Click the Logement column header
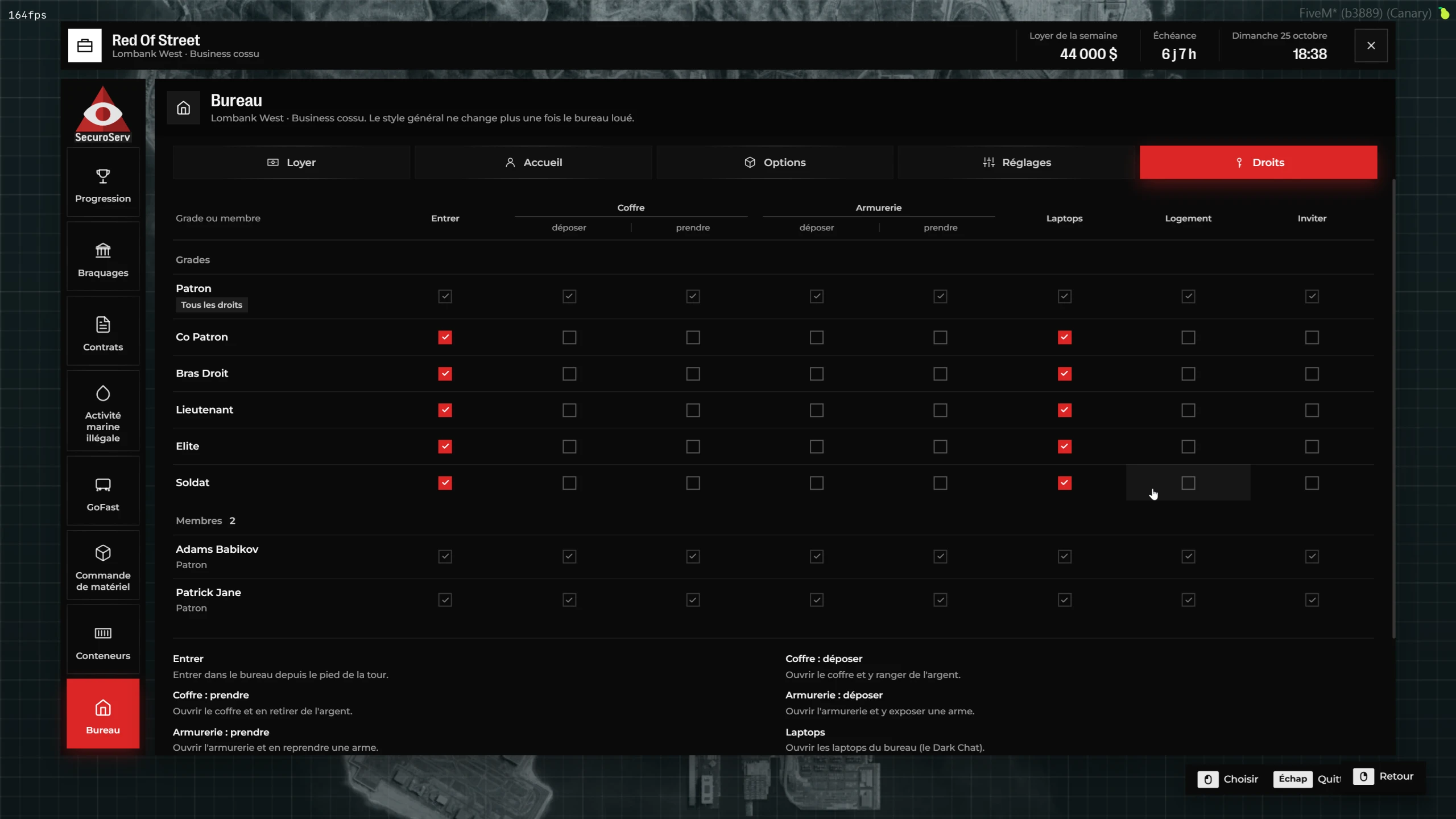 coord(1188,218)
